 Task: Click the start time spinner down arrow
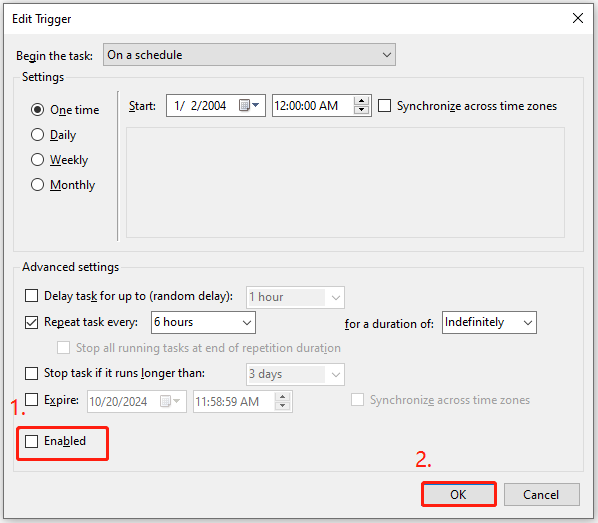[361, 110]
